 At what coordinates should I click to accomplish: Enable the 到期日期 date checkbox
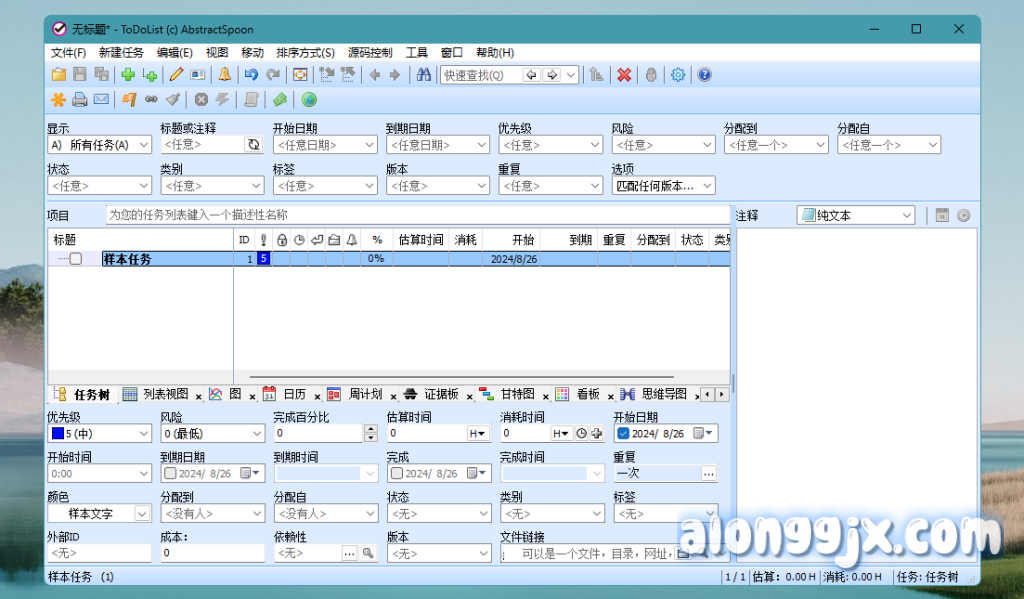tap(169, 473)
